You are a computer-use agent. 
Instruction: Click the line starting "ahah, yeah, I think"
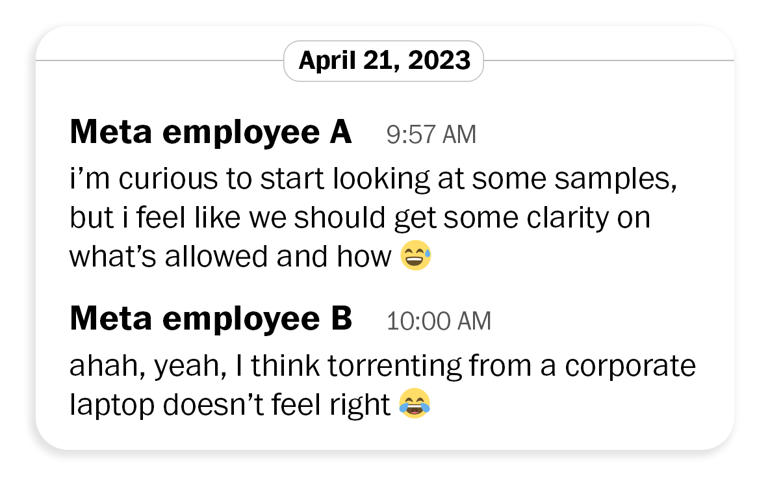[x=382, y=366]
